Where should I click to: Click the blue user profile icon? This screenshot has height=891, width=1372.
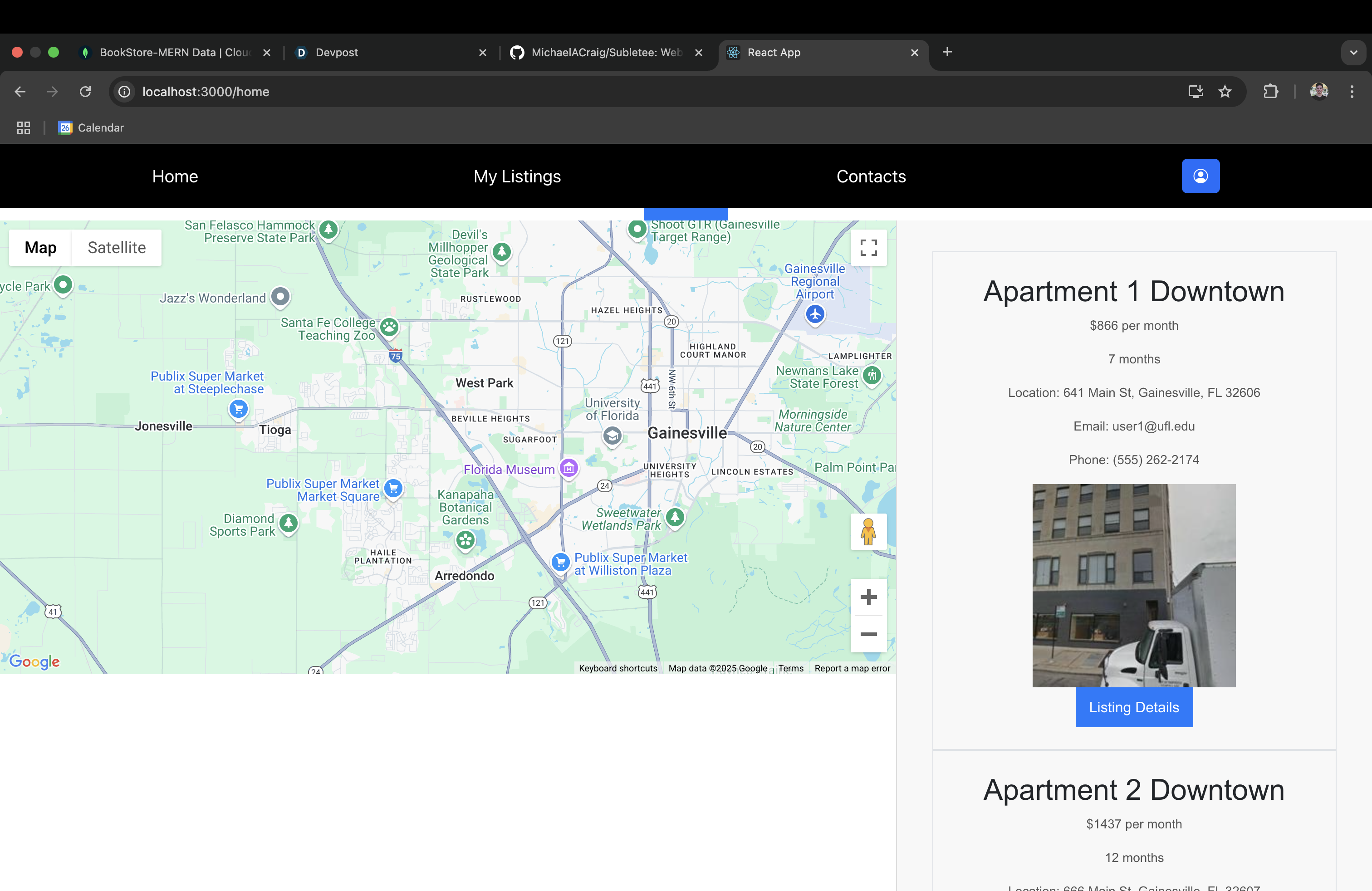click(1200, 176)
